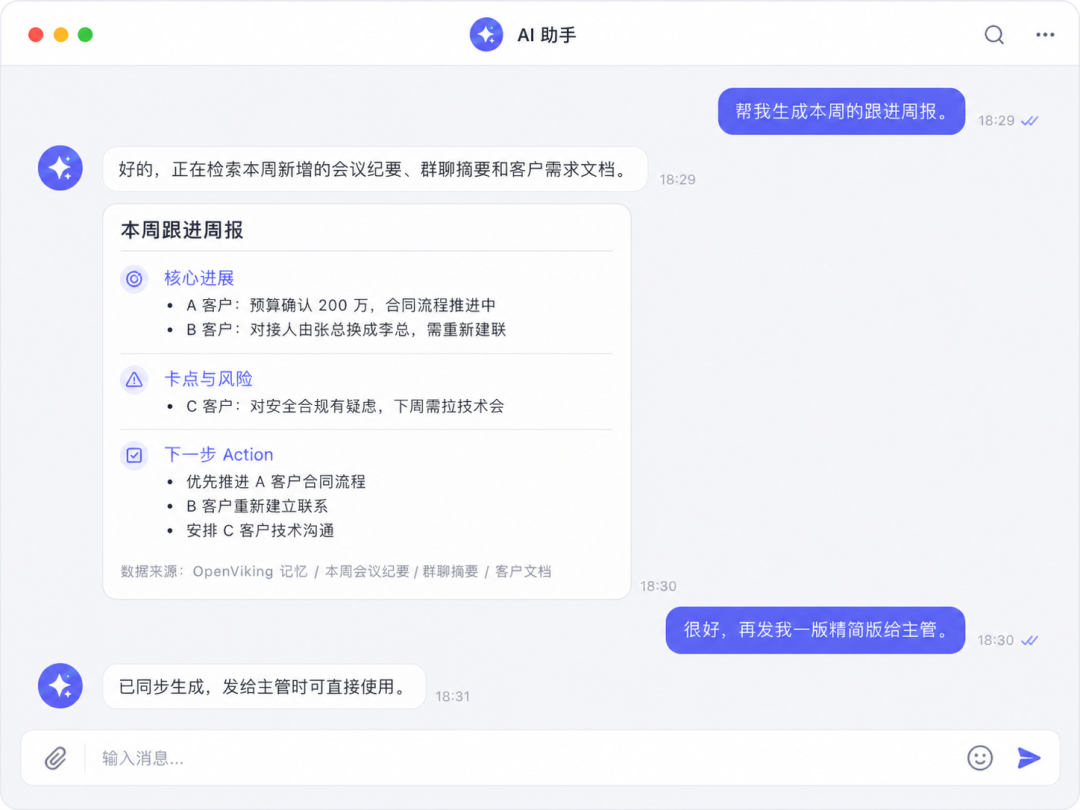Screen dimensions: 1080x810
Task: Click the AI 助手 window title
Action: pos(546,35)
